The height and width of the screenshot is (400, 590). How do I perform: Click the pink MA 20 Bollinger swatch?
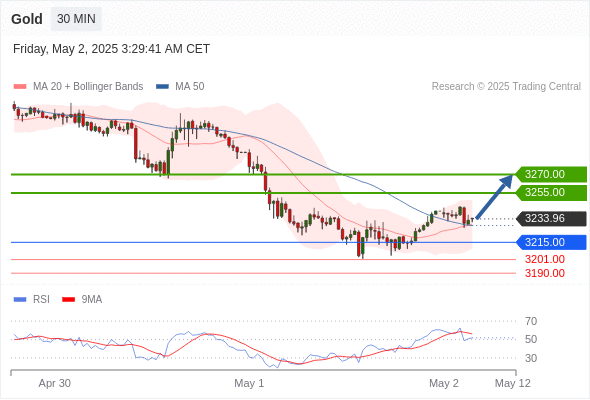[x=20, y=87]
